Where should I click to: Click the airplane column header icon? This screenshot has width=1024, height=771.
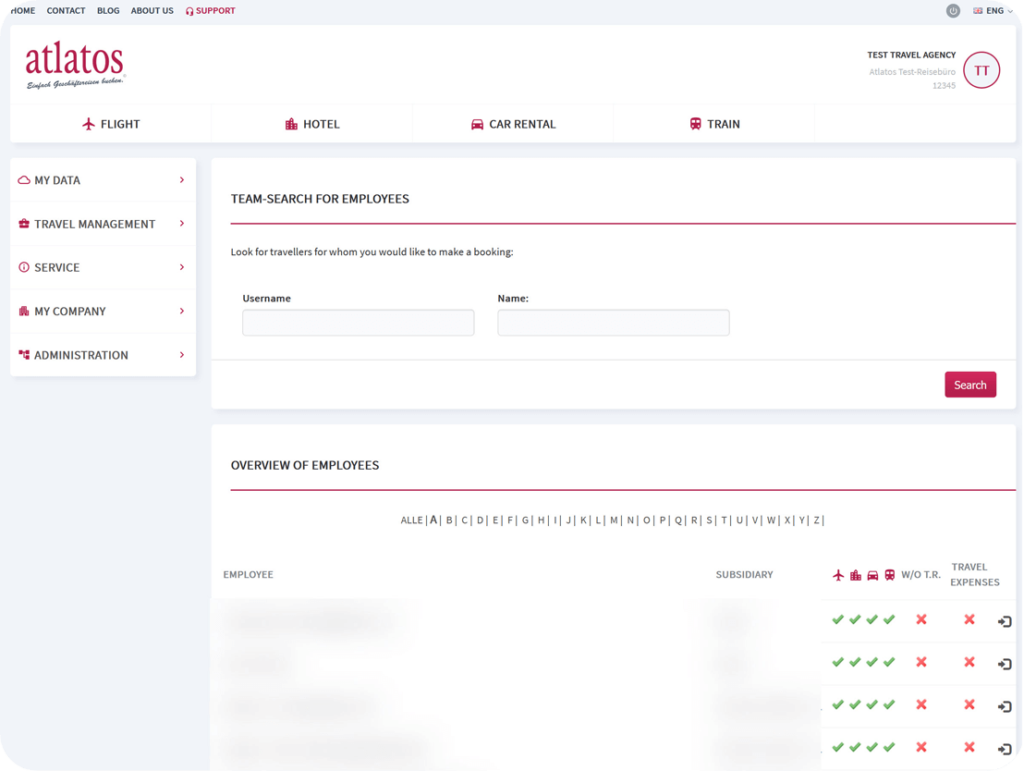tap(838, 575)
